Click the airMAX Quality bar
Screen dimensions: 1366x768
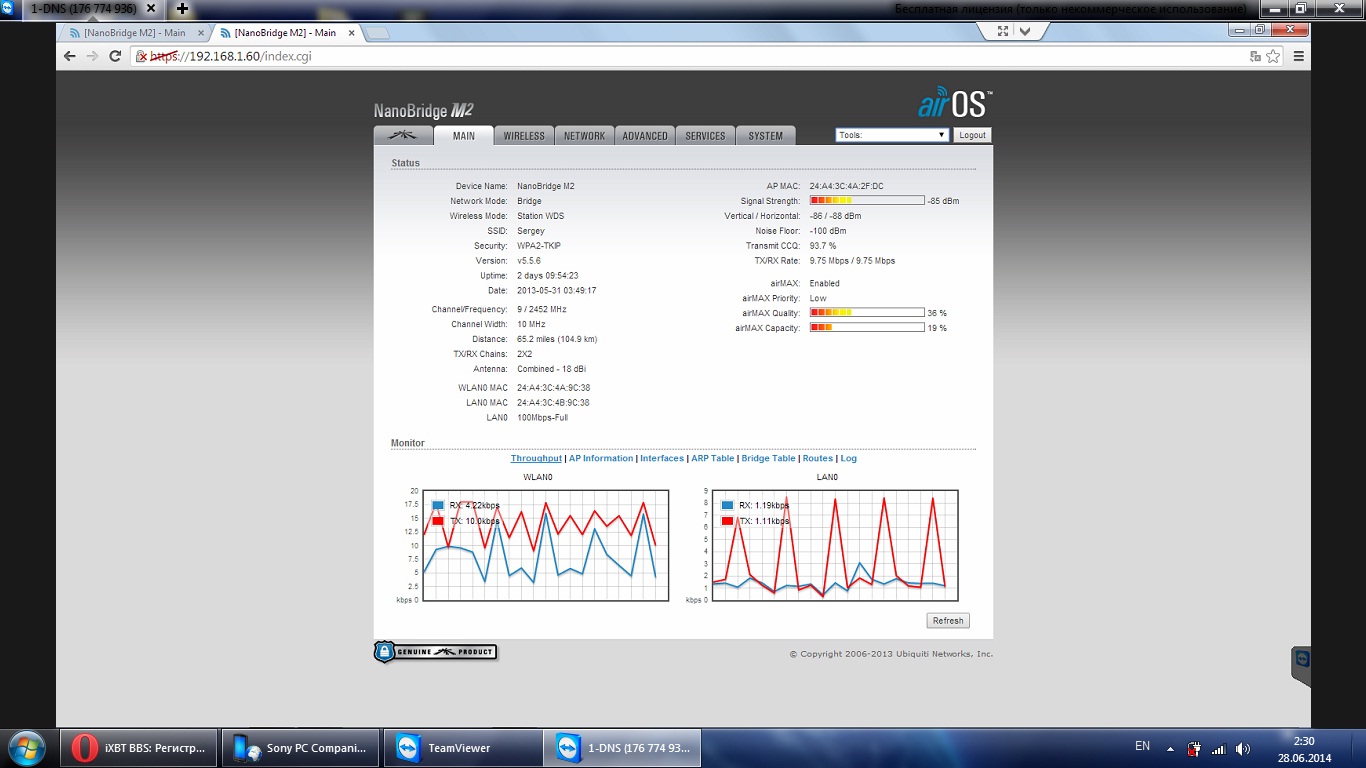867,313
